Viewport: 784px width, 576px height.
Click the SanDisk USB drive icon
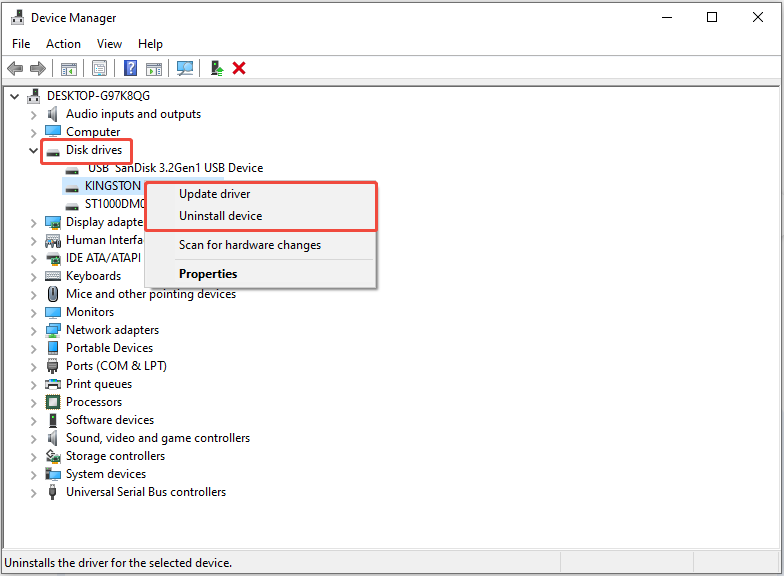72,170
